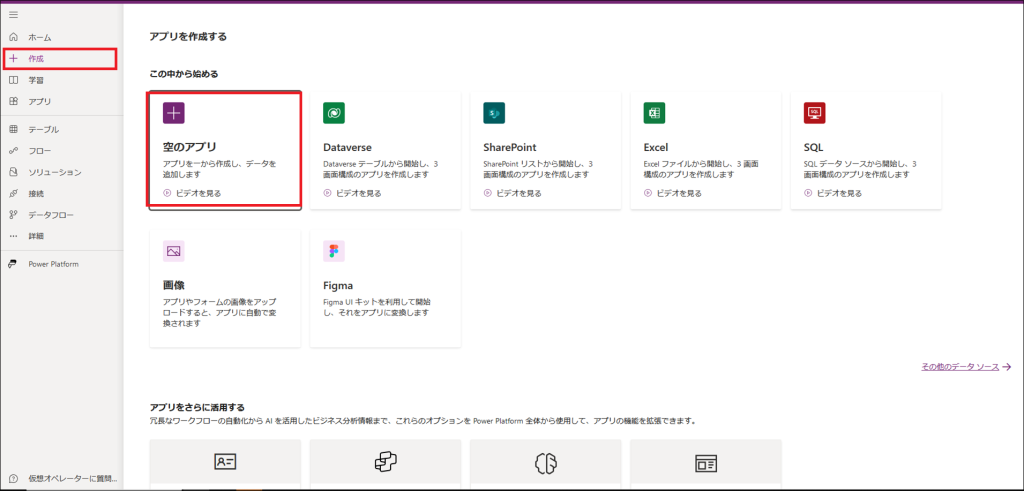Click ビデオを見る under Excel
Screen dimensions: 1024x491
pos(679,193)
